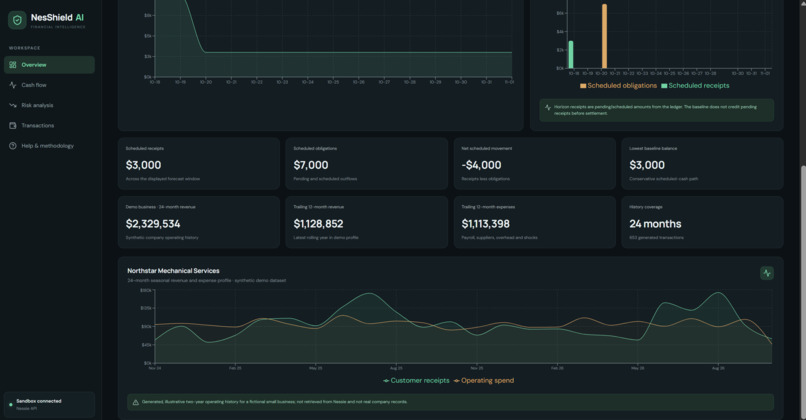Click the Scheduled obligations $7,000 value
The height and width of the screenshot is (420, 806).
pyautogui.click(x=311, y=165)
